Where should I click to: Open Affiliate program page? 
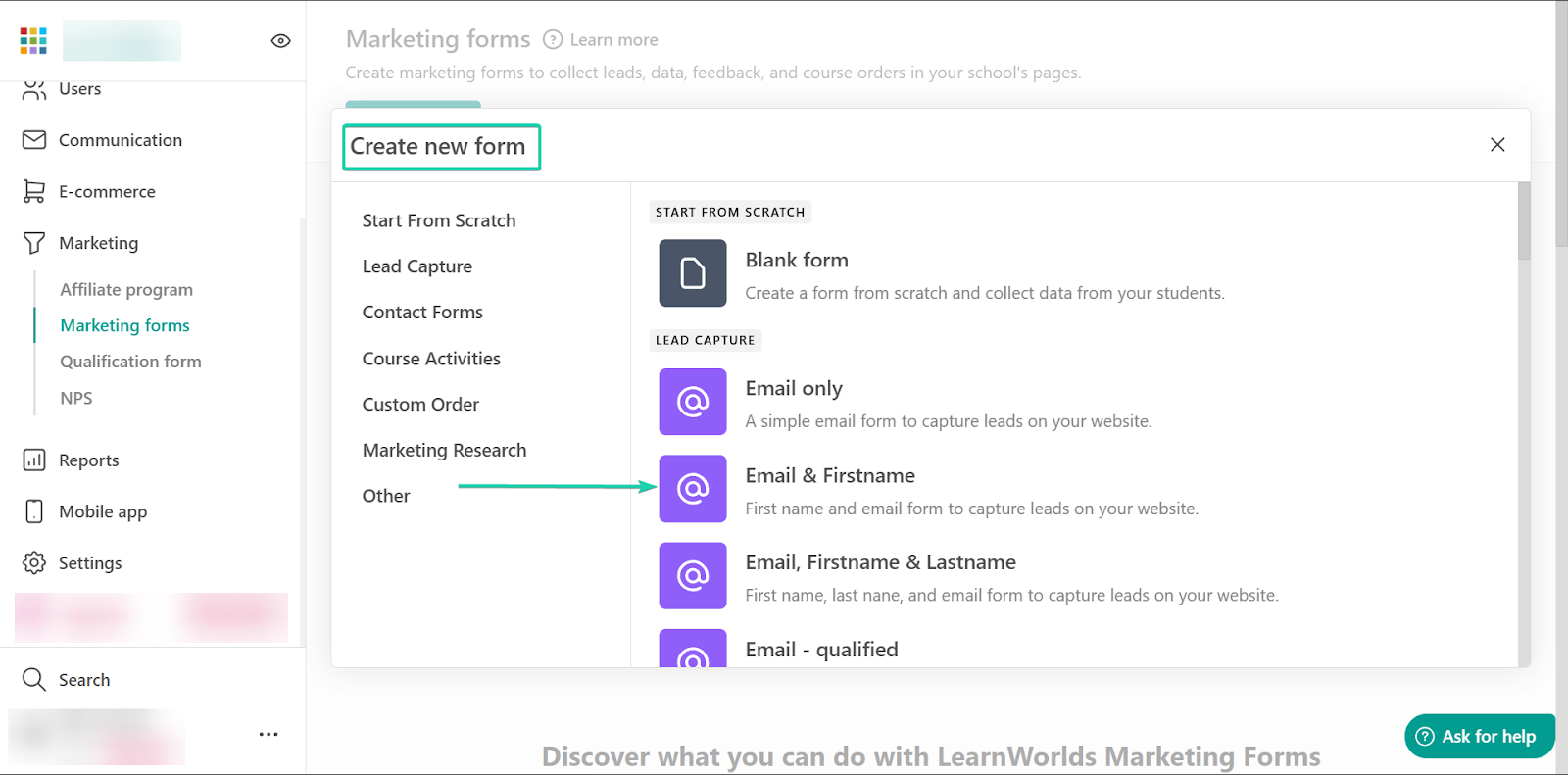pos(126,290)
